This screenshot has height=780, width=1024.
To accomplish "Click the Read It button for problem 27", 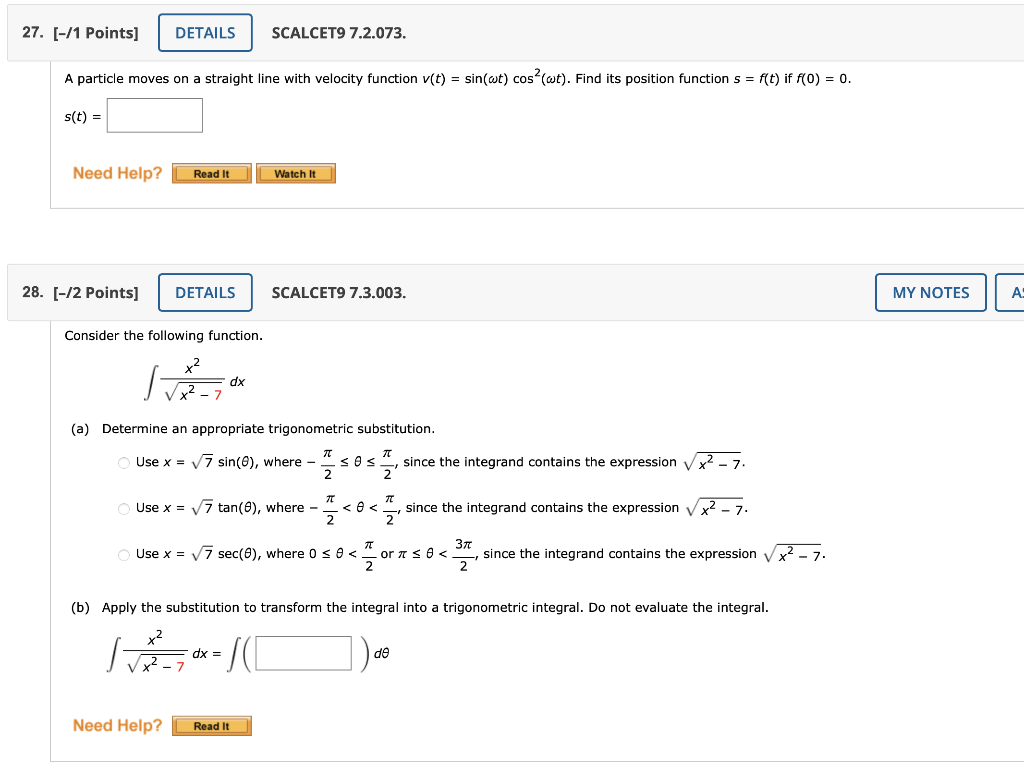I will 211,173.
